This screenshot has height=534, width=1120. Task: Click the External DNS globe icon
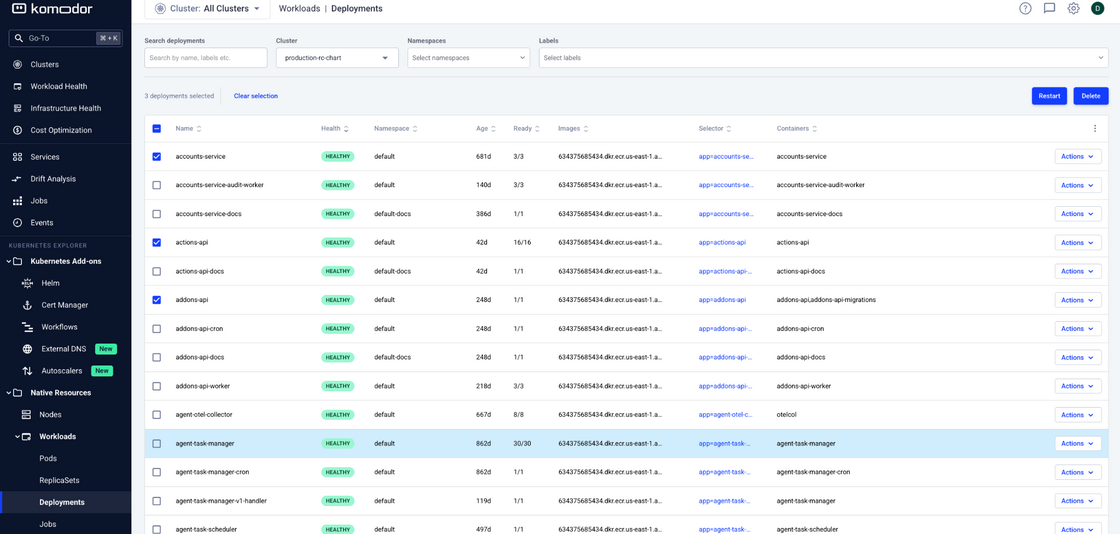pyautogui.click(x=27, y=349)
